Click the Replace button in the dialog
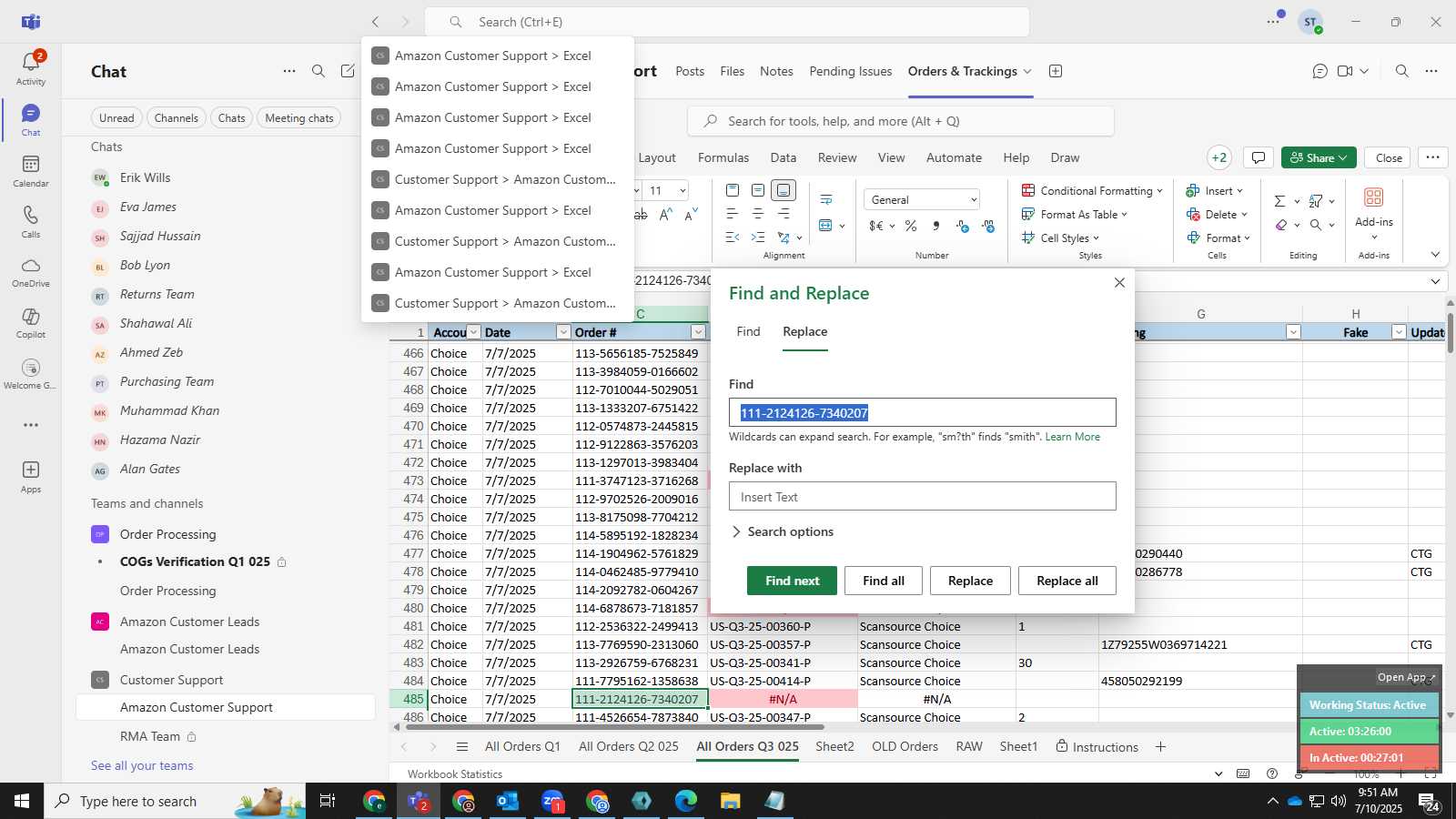This screenshot has height=819, width=1456. pos(970,581)
